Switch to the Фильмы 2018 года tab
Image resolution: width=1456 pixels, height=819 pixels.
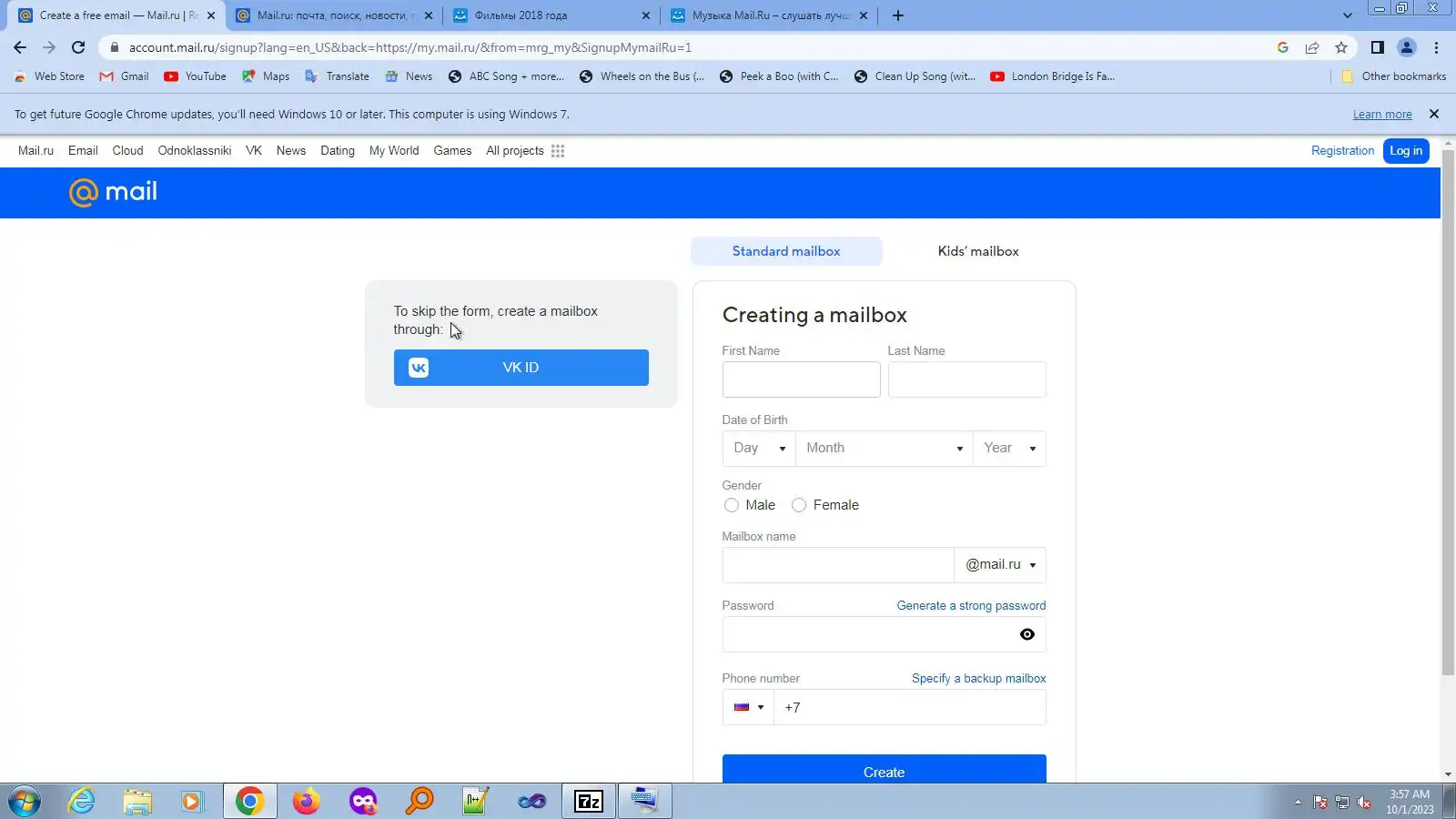[x=551, y=15]
